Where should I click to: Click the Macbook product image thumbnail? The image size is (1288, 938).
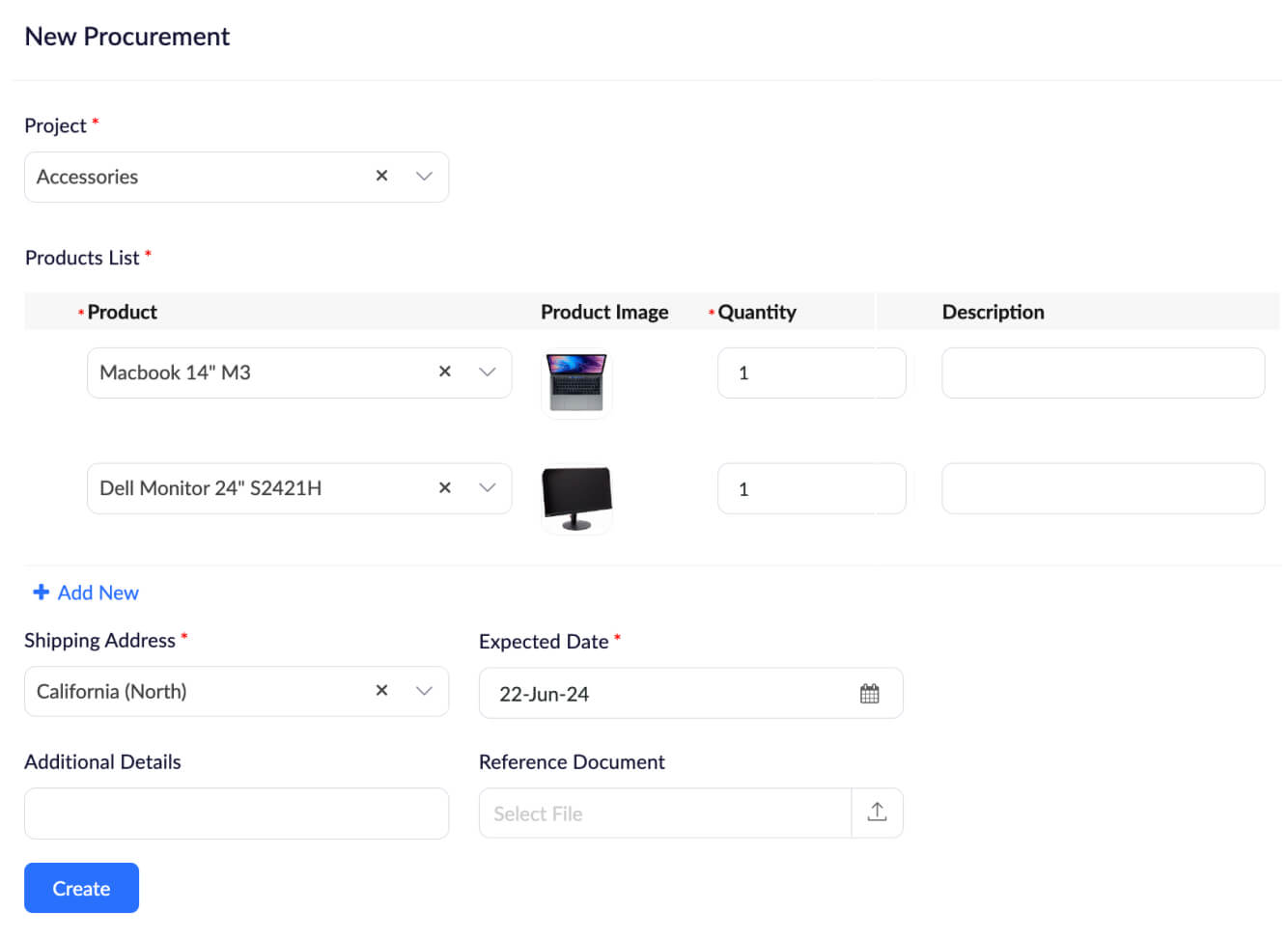576,382
